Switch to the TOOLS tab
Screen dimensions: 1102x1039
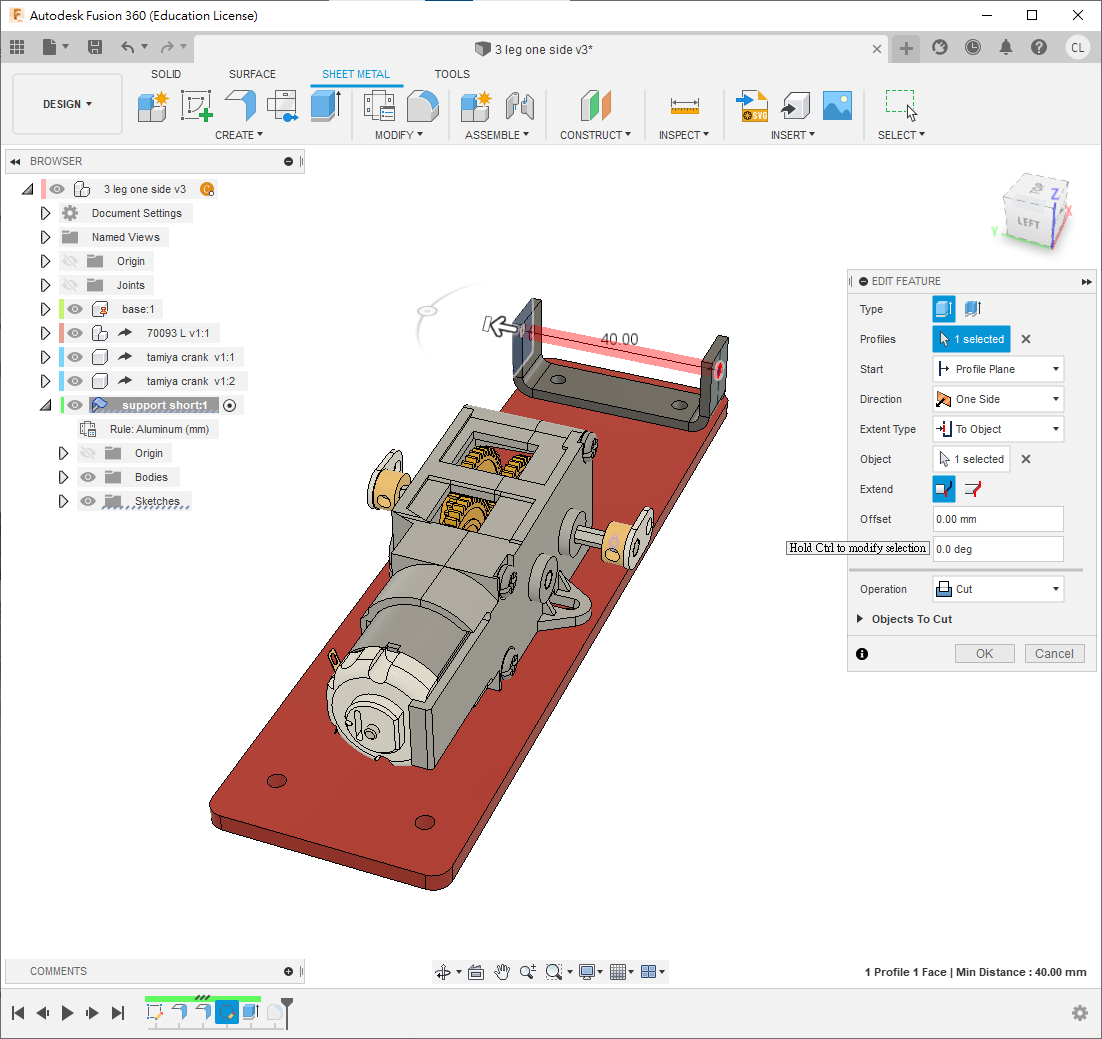click(x=452, y=74)
